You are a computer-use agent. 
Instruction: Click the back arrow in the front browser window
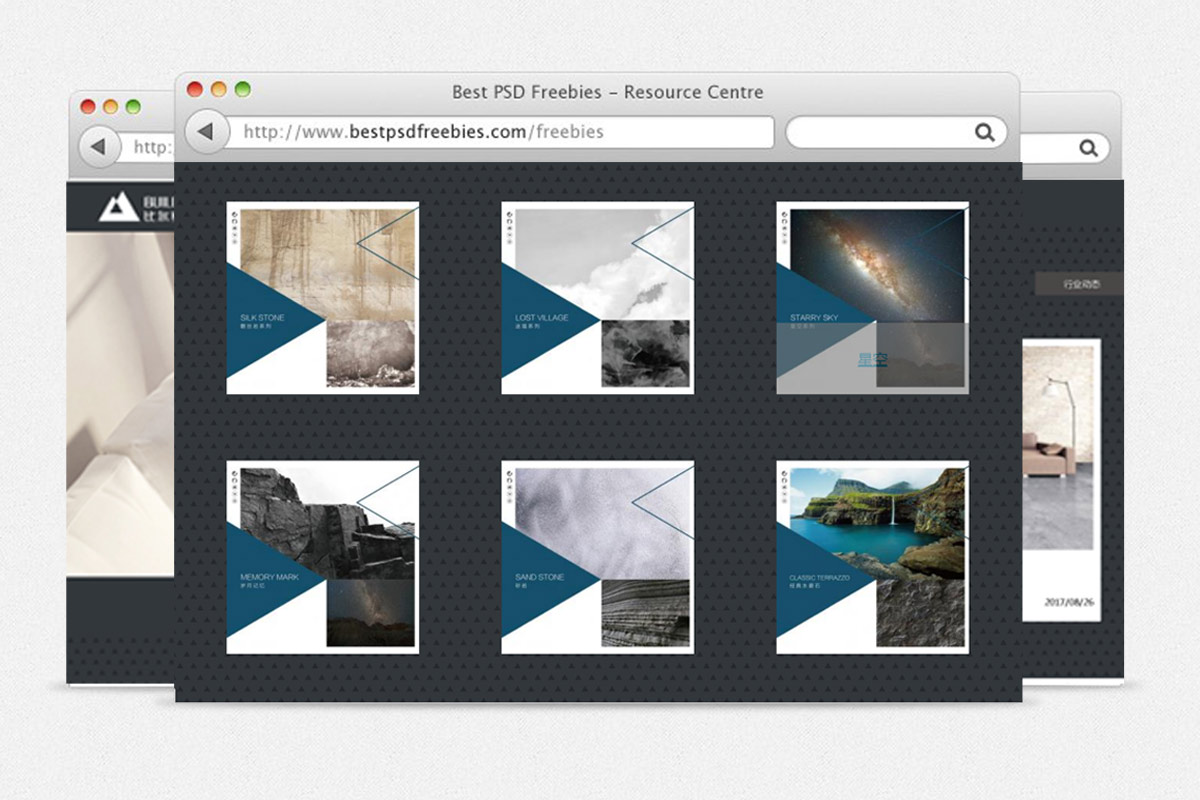pos(207,132)
